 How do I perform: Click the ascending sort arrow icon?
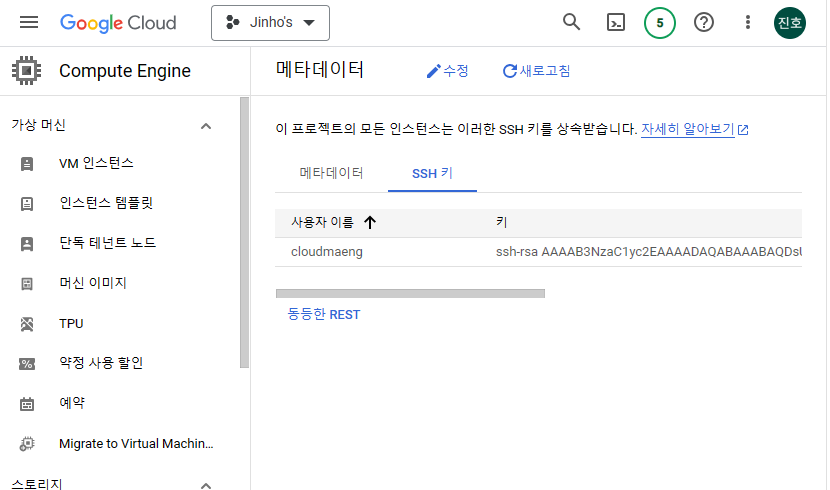[x=370, y=222]
